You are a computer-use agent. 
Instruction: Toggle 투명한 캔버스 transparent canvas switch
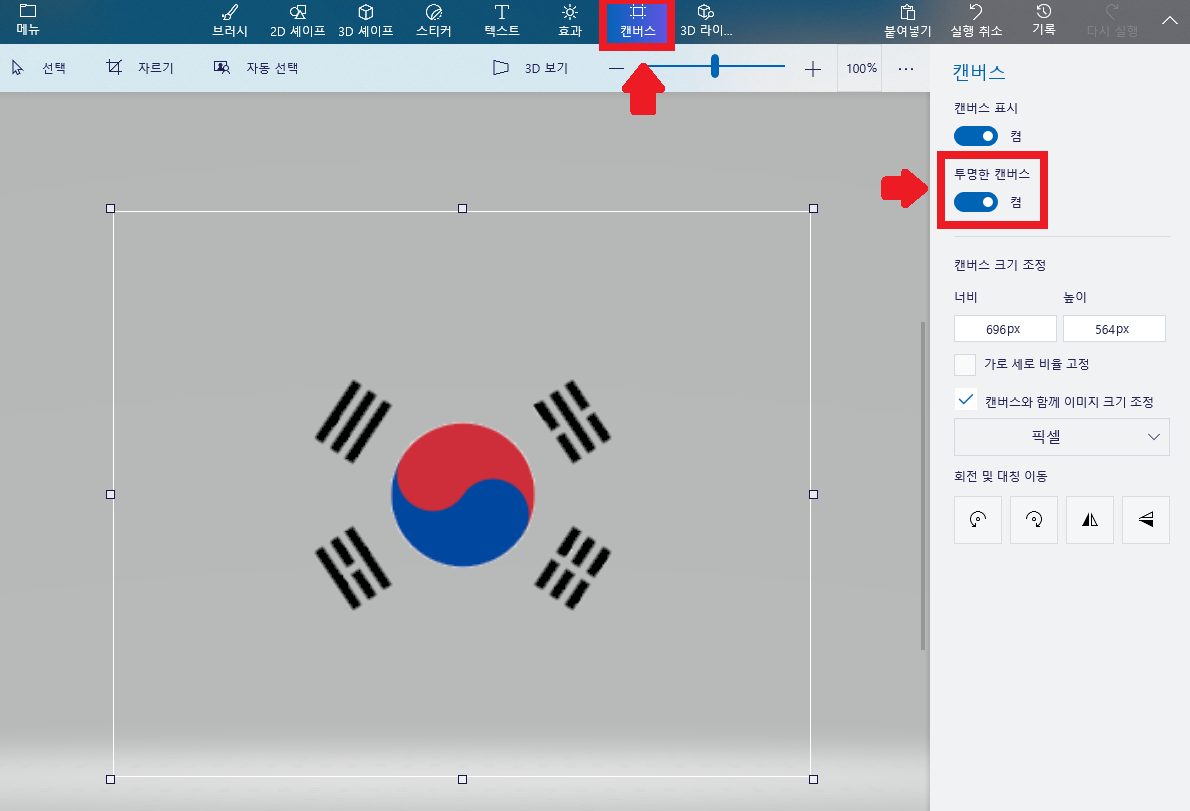(976, 202)
